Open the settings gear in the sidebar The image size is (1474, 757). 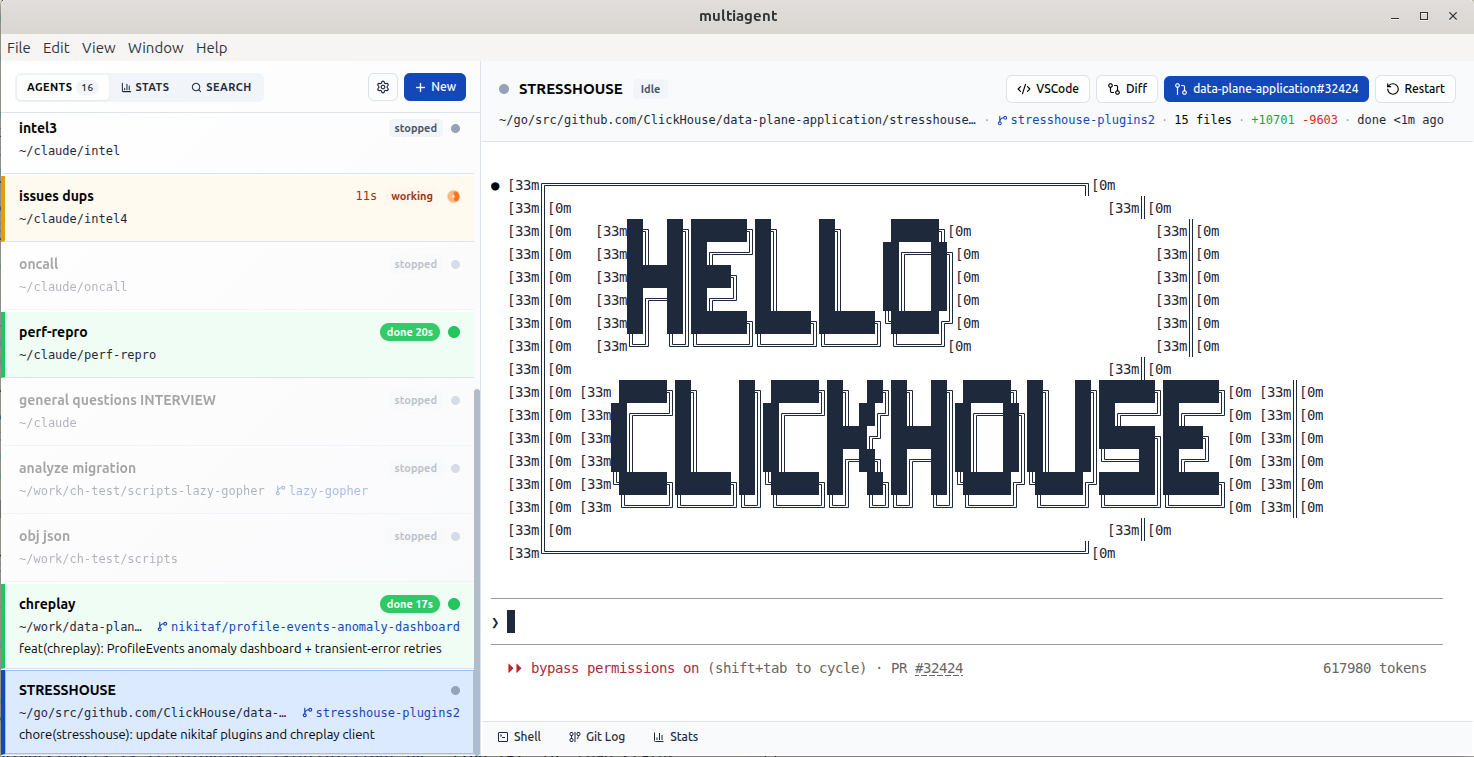[383, 87]
